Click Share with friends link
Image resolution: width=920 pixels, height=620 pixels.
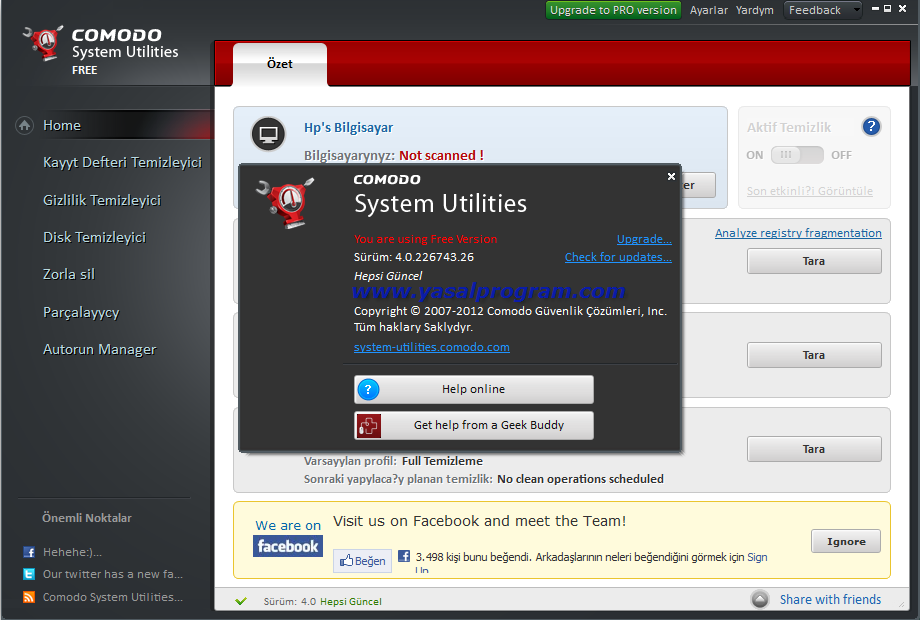(x=830, y=599)
